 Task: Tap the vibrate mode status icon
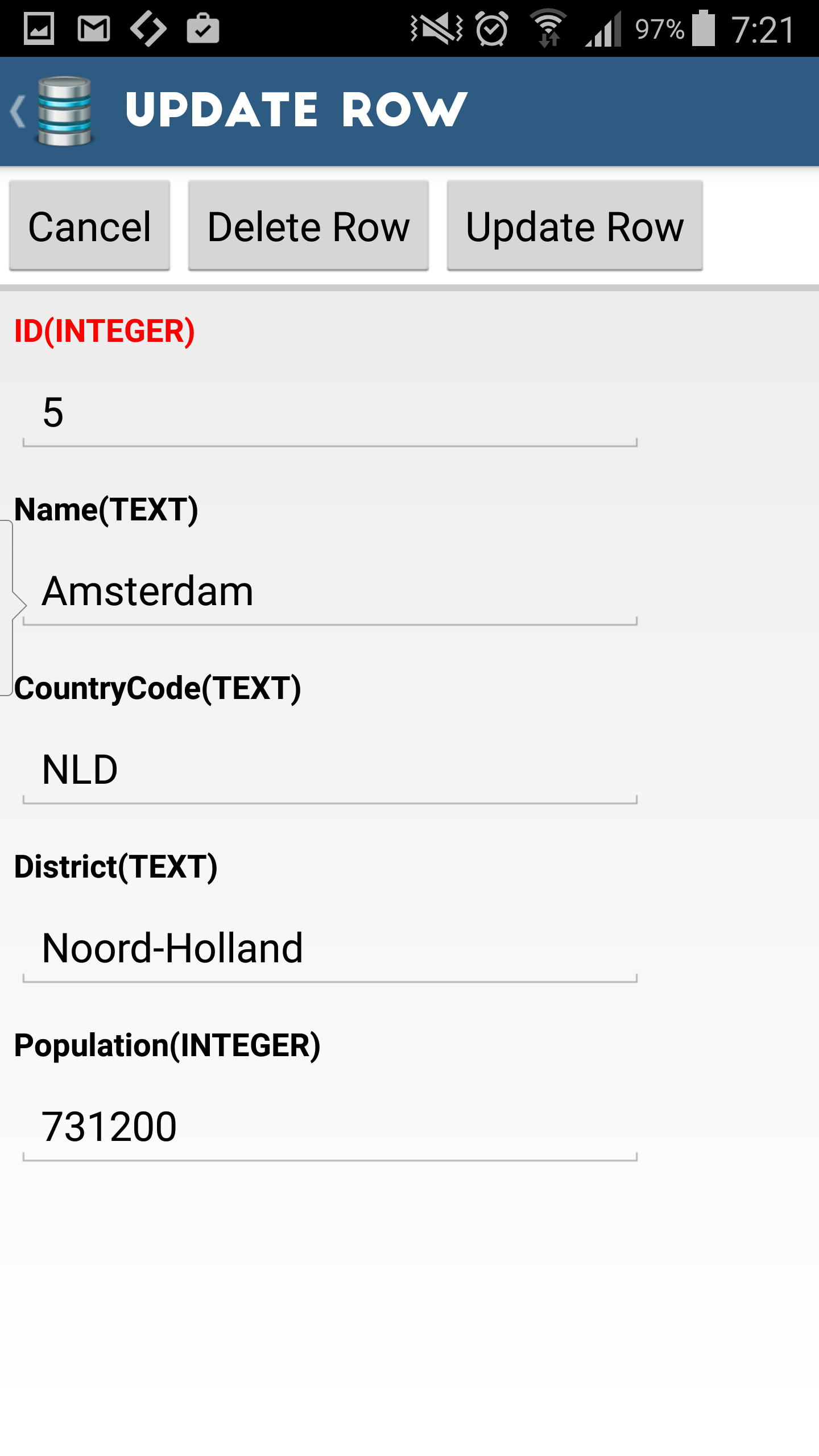436,28
